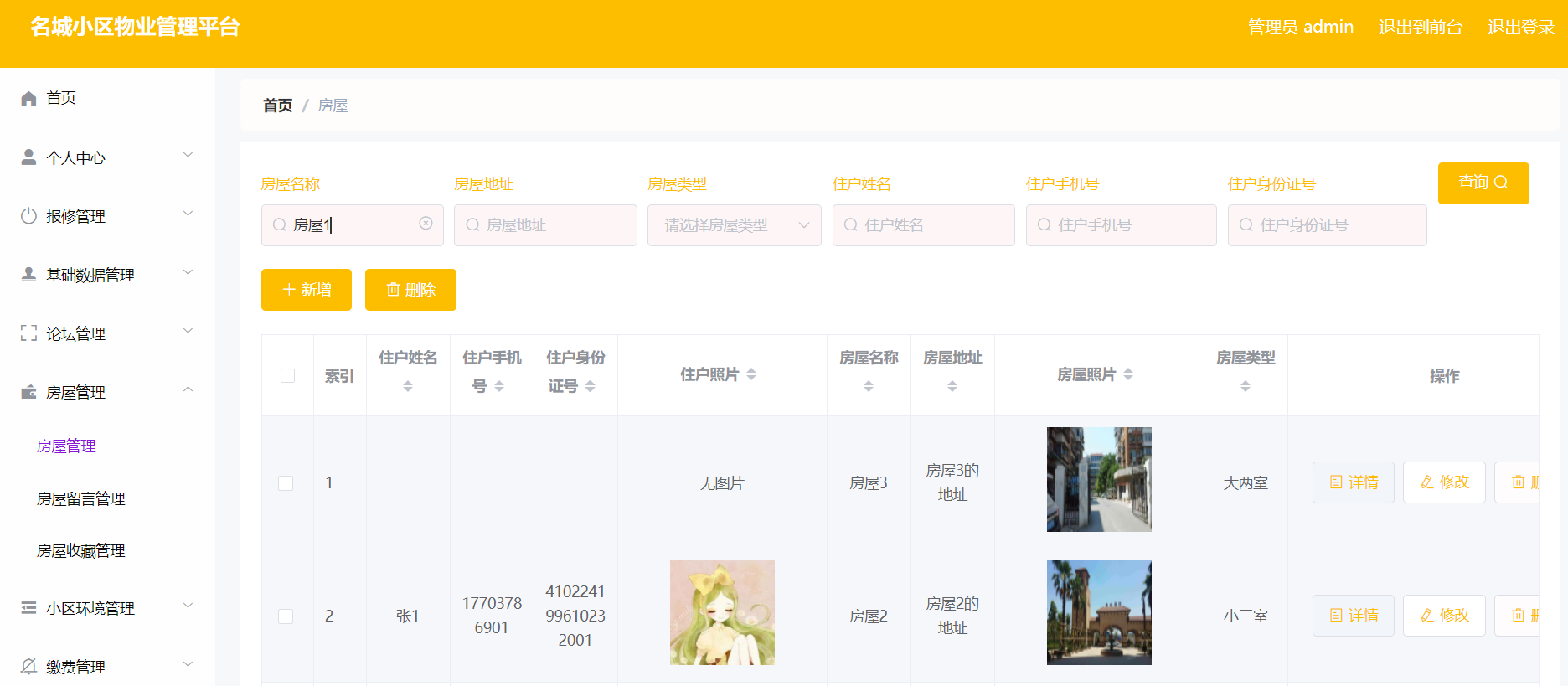Click the 查询 search button
Screen dimensions: 1568x686
pos(1483,183)
